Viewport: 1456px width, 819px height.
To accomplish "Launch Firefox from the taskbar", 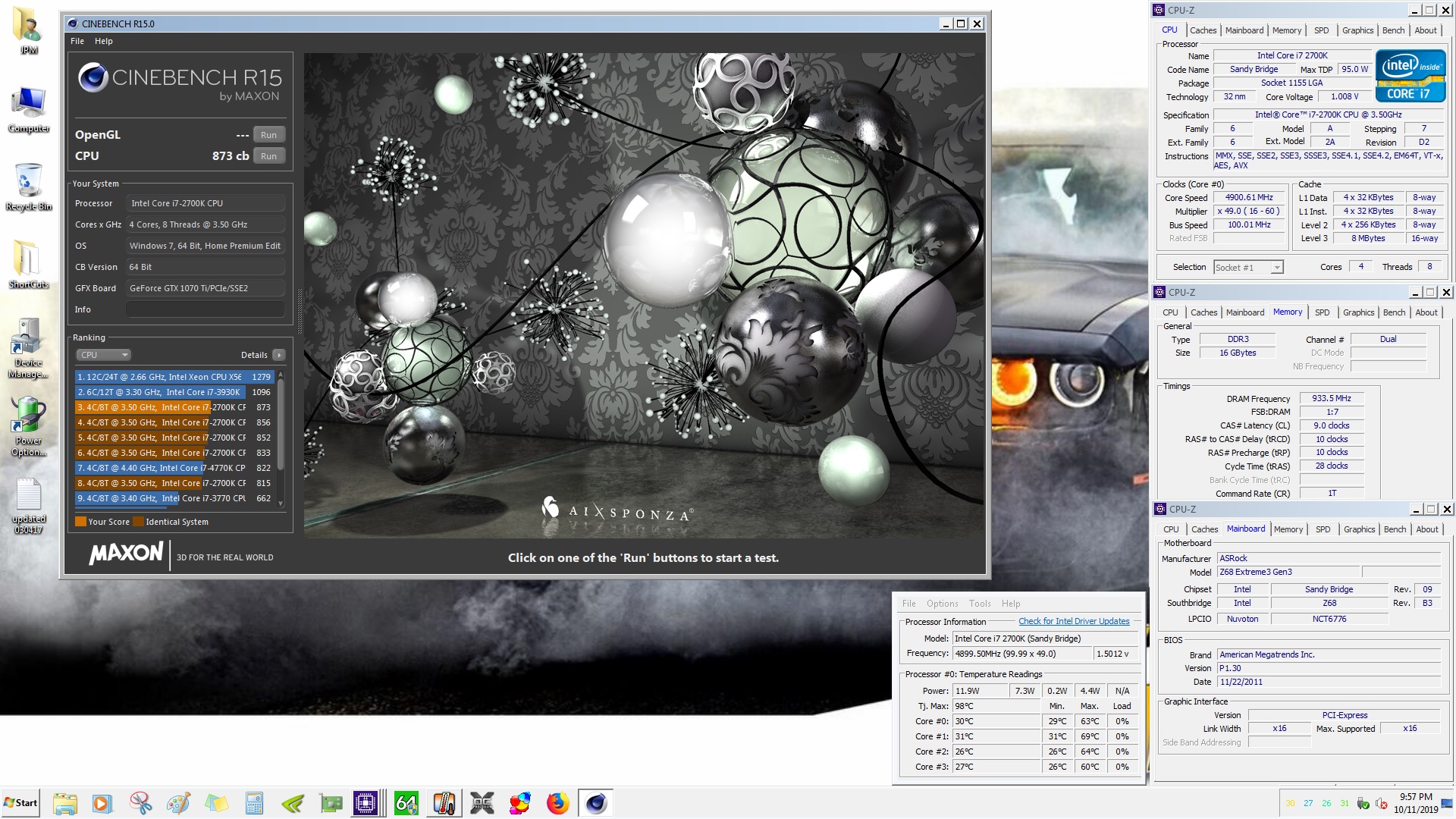I will coord(558,803).
